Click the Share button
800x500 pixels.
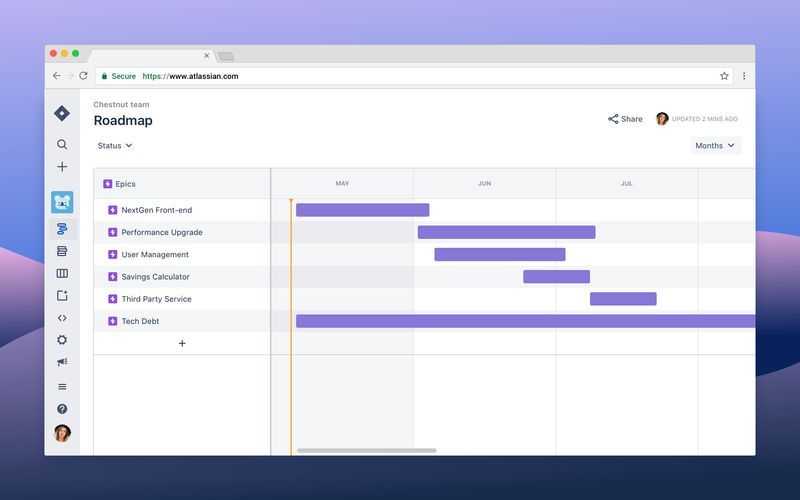click(x=625, y=119)
